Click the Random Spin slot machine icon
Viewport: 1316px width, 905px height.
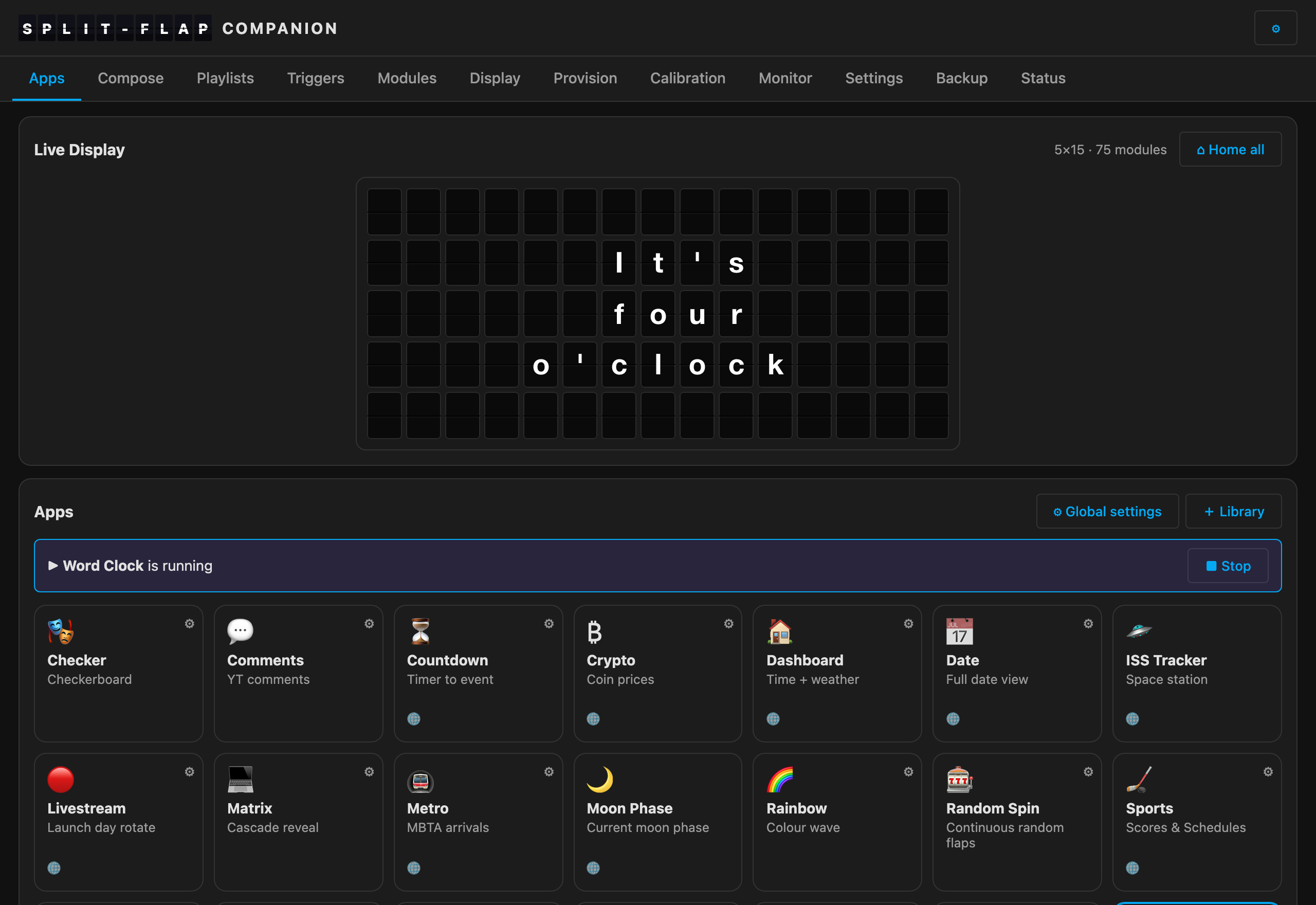(959, 779)
